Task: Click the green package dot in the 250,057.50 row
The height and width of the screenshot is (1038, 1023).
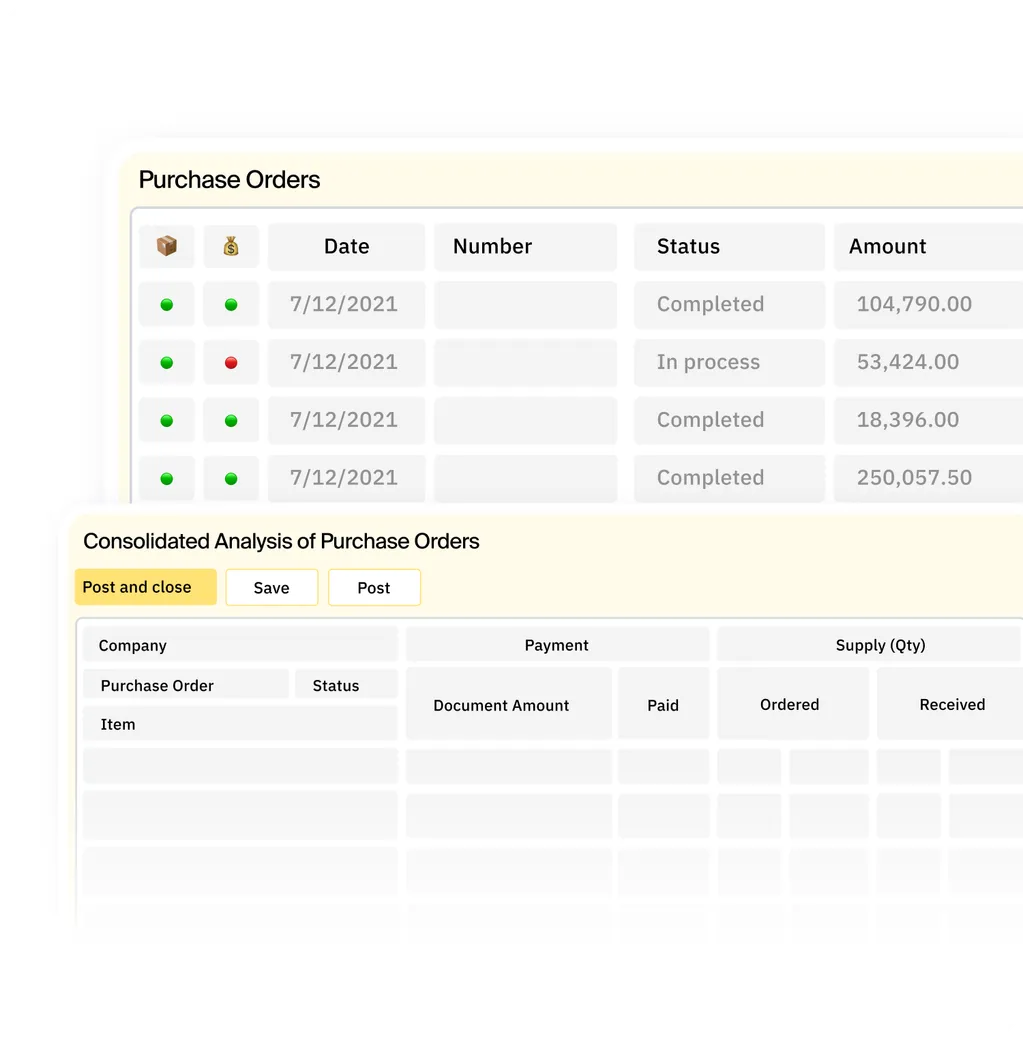Action: pos(167,479)
